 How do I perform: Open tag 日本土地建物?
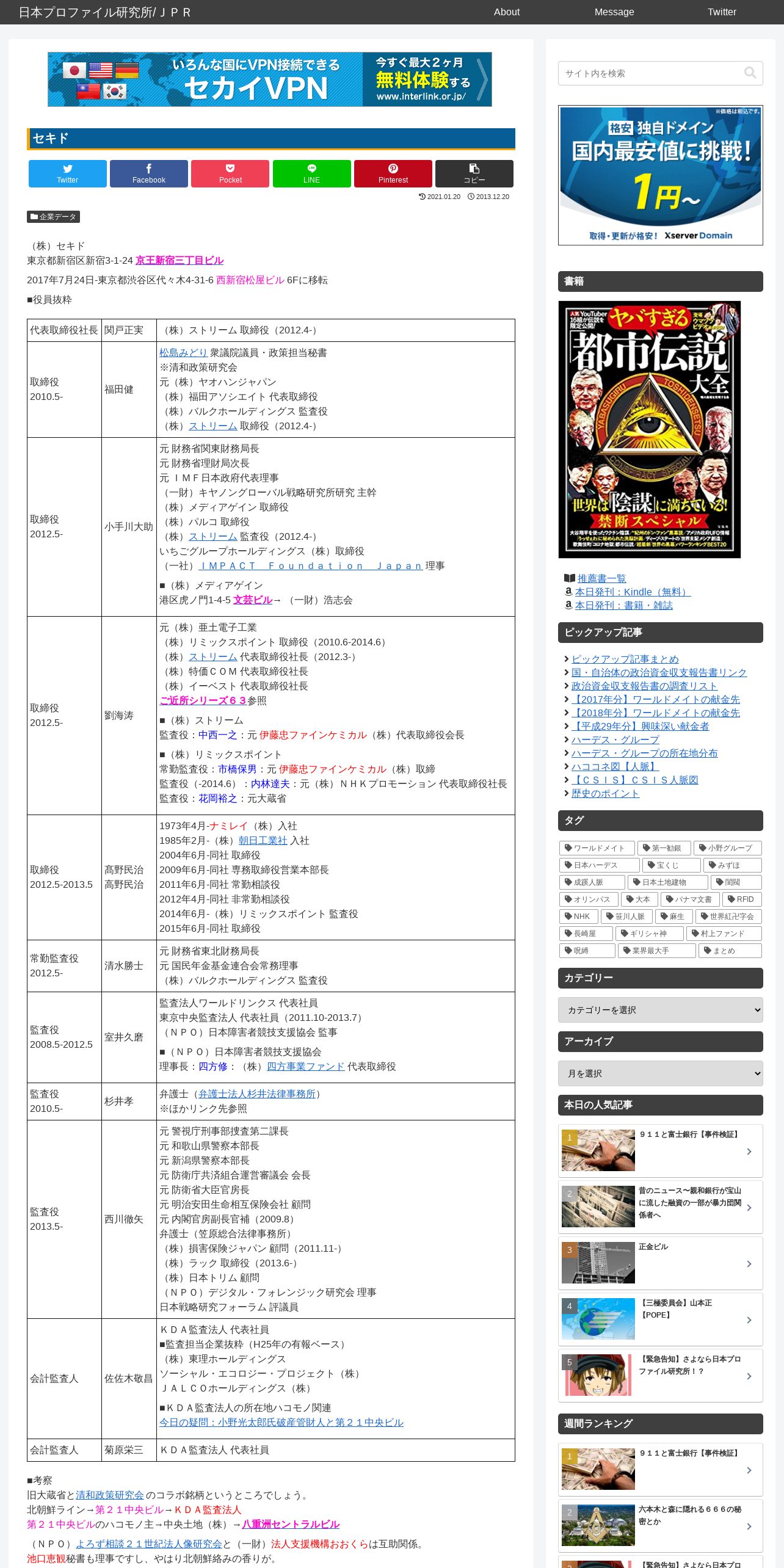click(668, 882)
